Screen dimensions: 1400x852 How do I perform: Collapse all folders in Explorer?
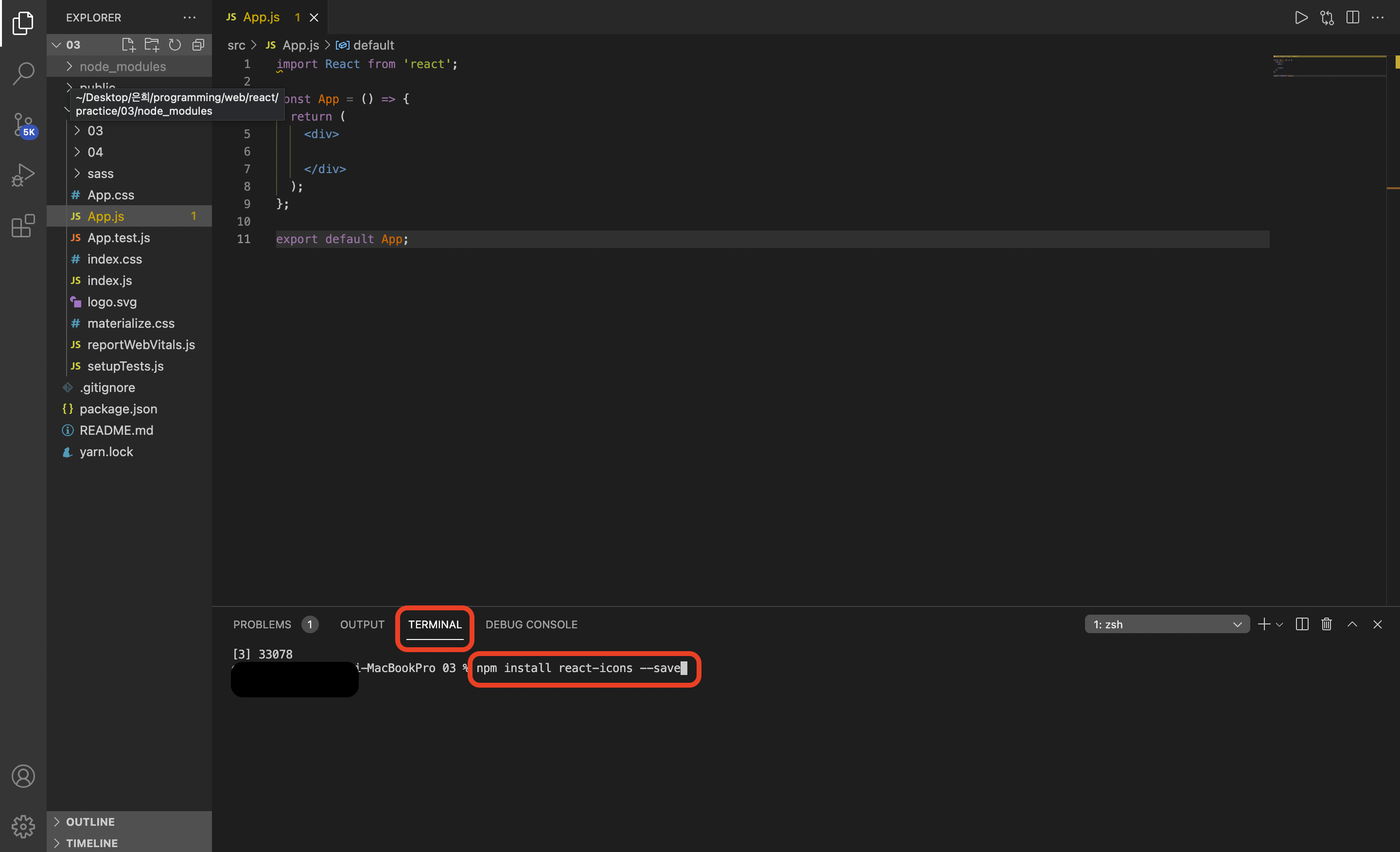[198, 45]
